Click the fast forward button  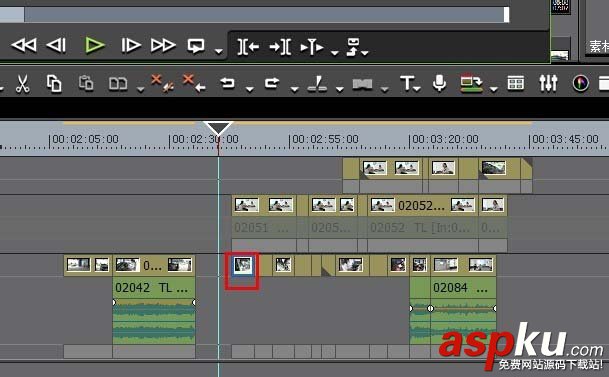[x=163, y=45]
